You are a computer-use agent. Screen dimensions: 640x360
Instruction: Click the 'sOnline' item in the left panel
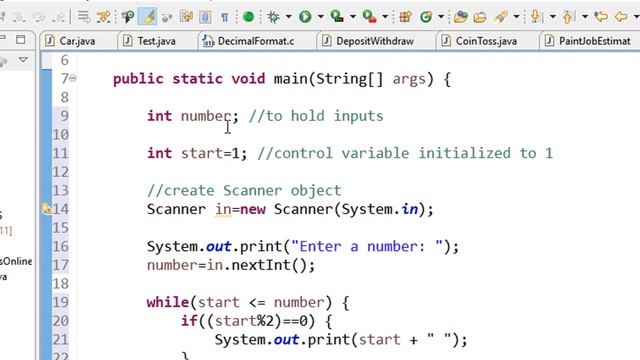[16, 261]
